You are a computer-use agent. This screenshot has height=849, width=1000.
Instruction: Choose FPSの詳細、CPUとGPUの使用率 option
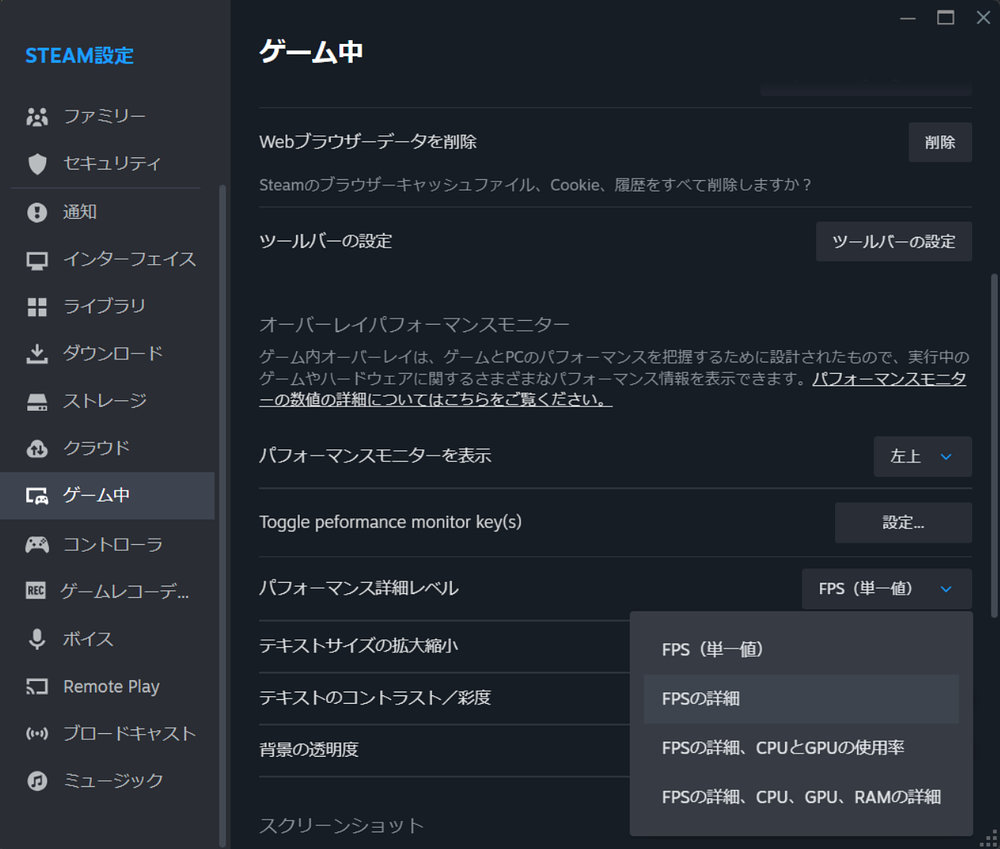(x=801, y=748)
